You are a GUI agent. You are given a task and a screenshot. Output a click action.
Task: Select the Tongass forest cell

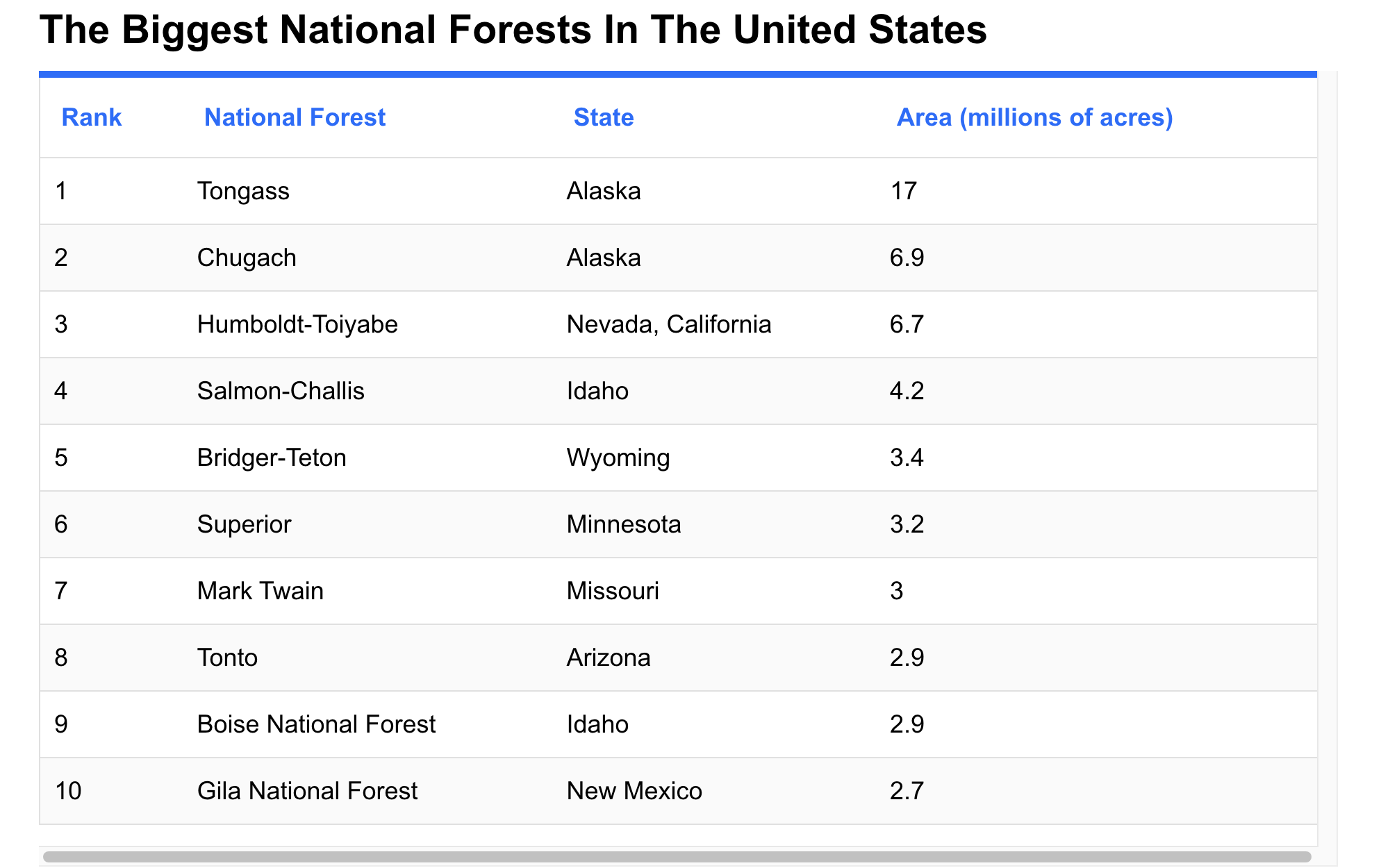[243, 191]
